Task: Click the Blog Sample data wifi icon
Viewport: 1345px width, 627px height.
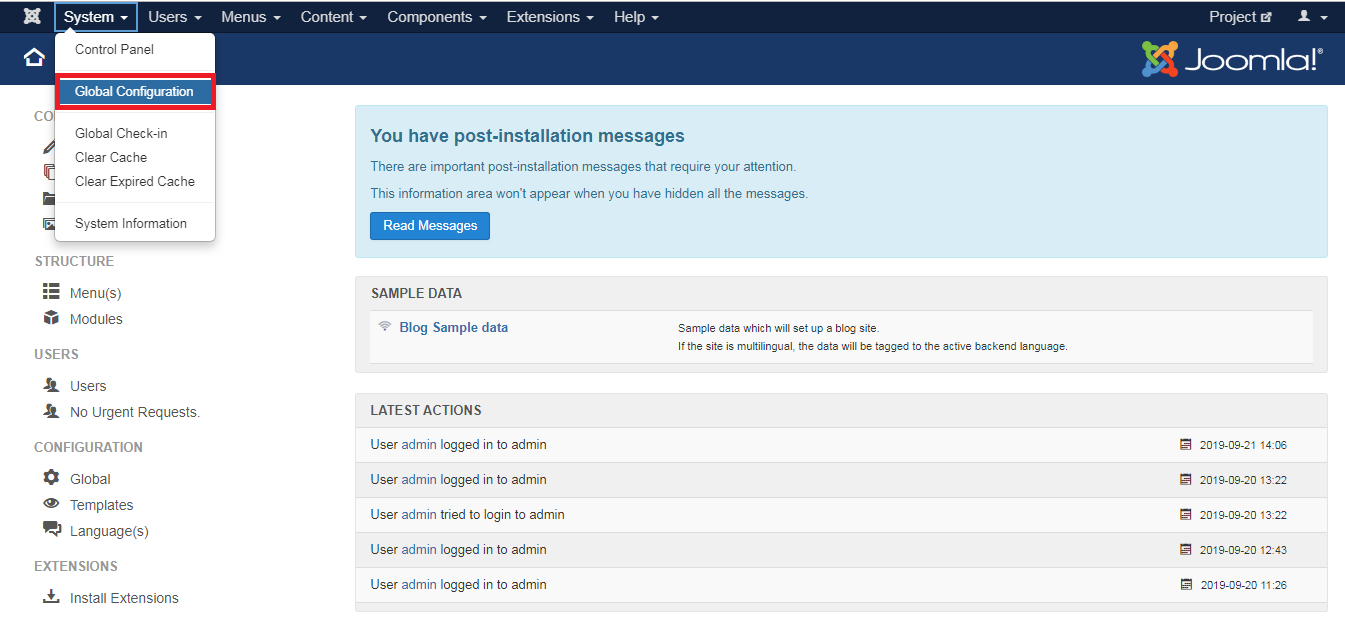Action: point(385,326)
